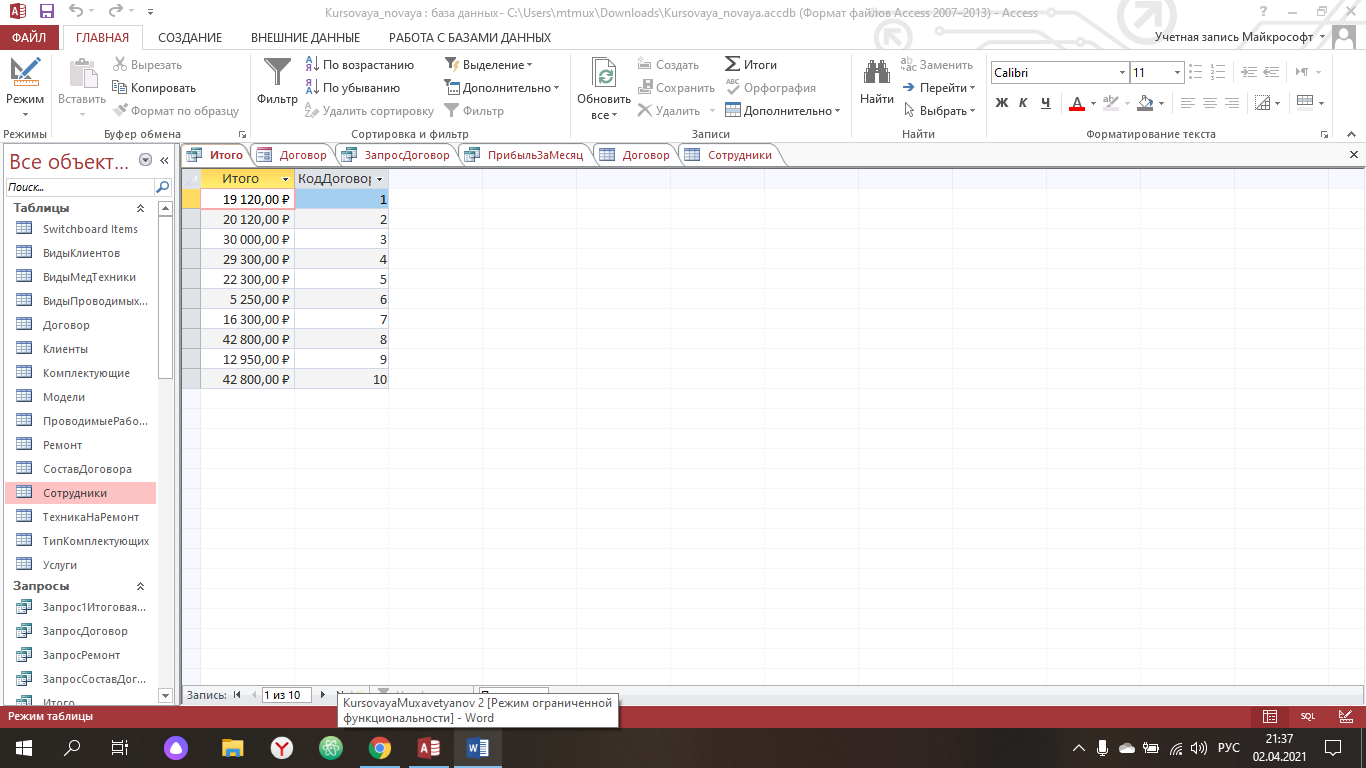Go to the first record navigation button

[x=238, y=695]
